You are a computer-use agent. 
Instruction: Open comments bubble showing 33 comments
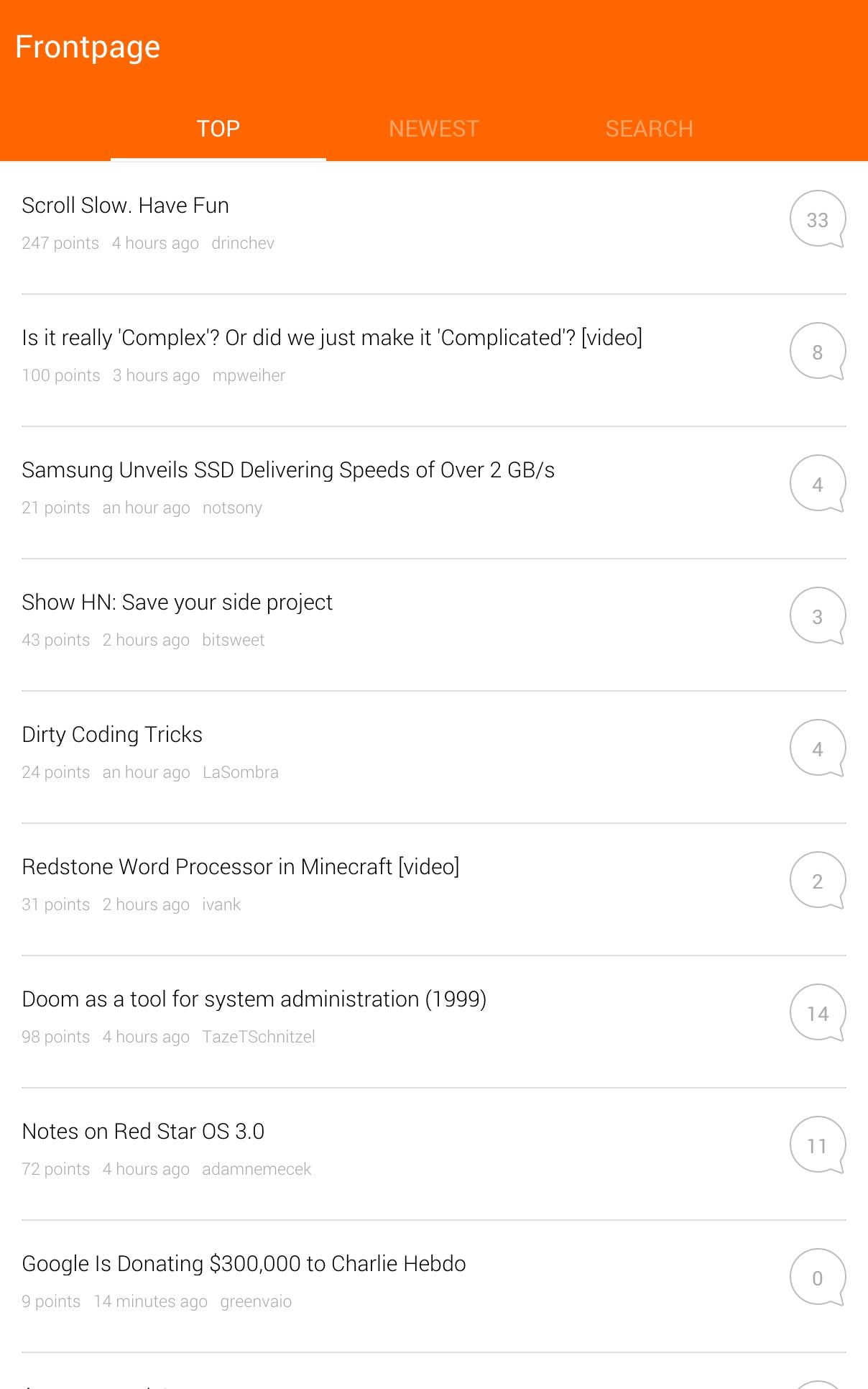pos(817,219)
